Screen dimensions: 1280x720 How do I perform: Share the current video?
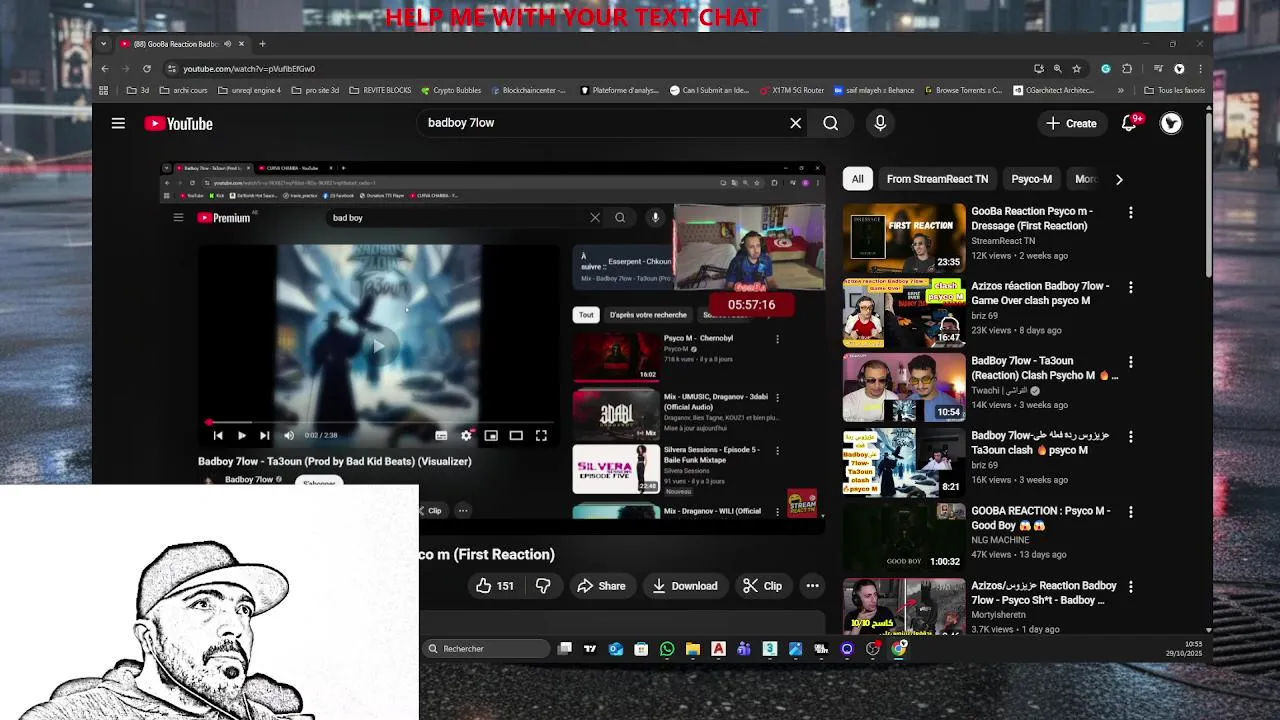601,586
